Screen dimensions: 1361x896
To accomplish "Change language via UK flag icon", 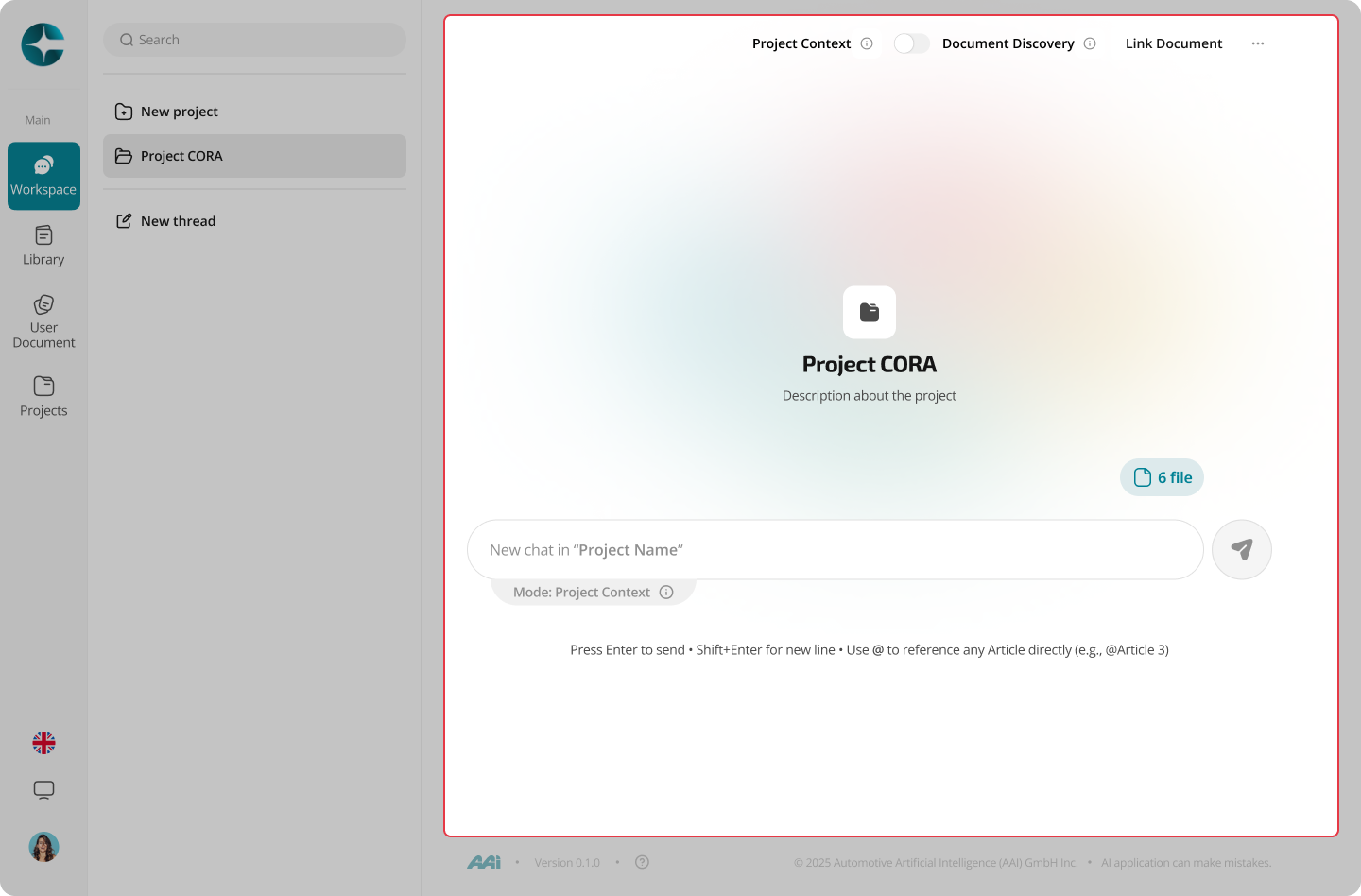I will click(x=43, y=743).
